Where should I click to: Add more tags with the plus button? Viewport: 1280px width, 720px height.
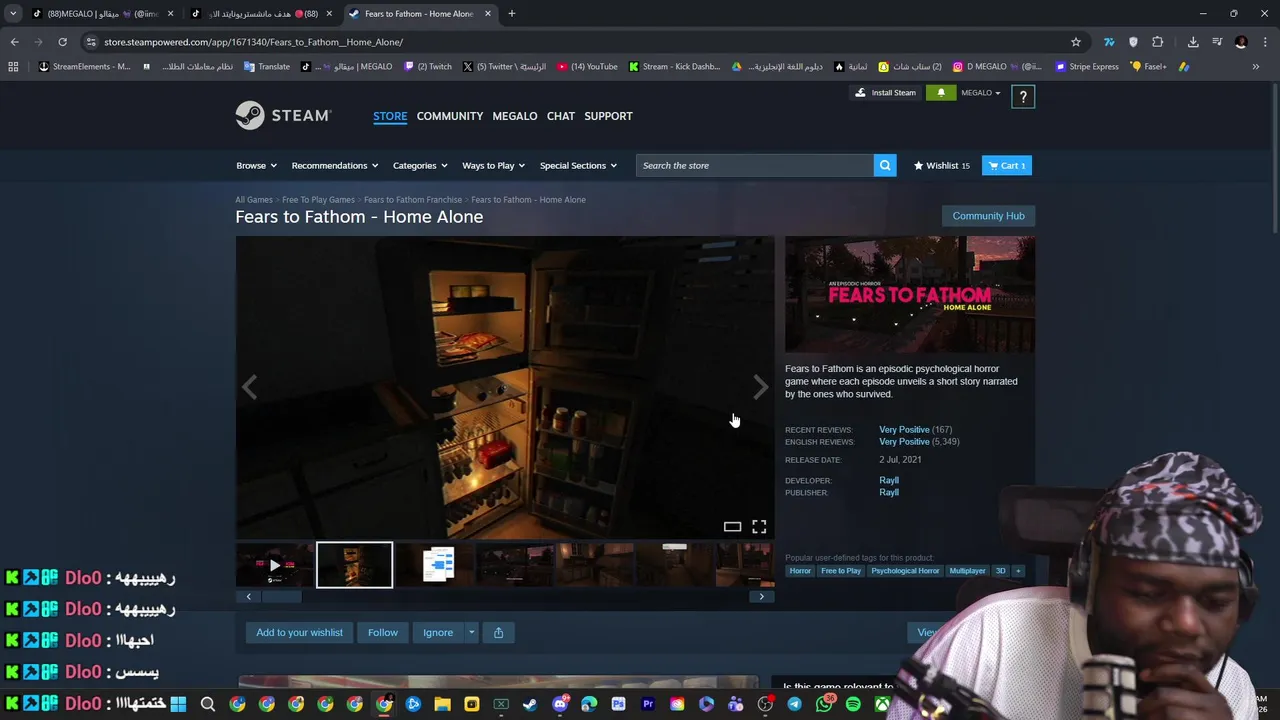click(x=1018, y=571)
